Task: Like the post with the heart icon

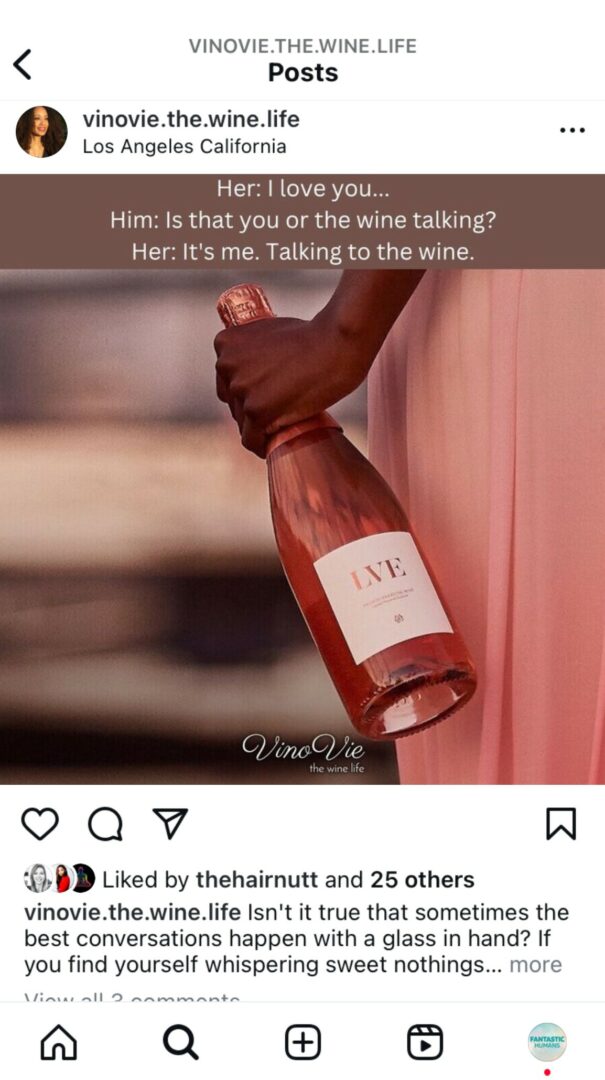Action: tap(40, 824)
